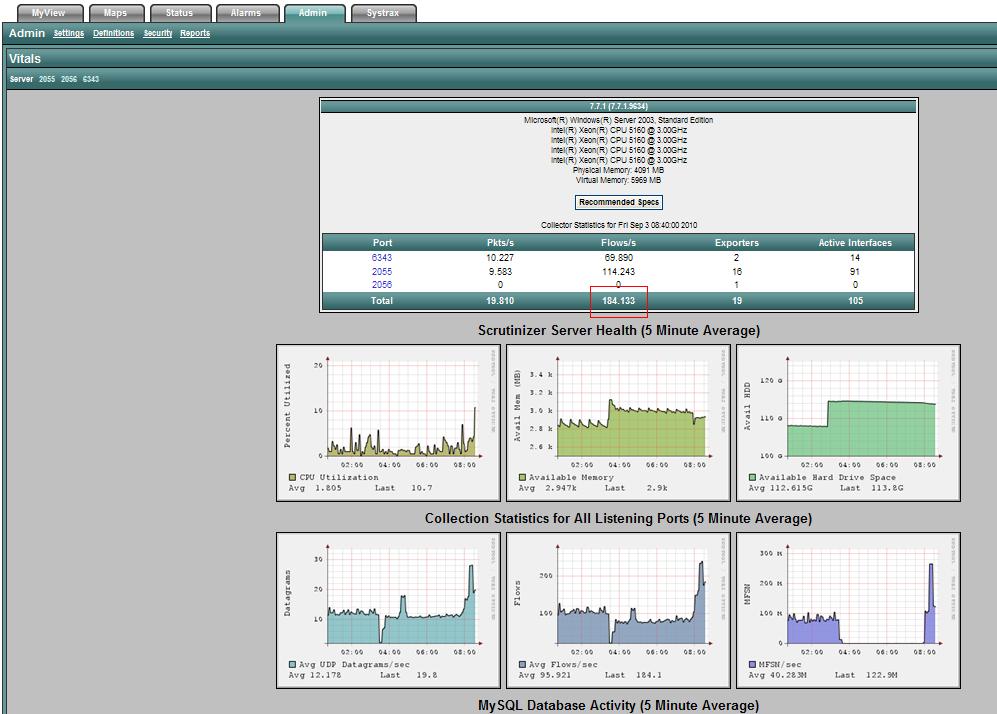Select the 114.243 Flows/s value
997x714 pixels.
(x=619, y=271)
